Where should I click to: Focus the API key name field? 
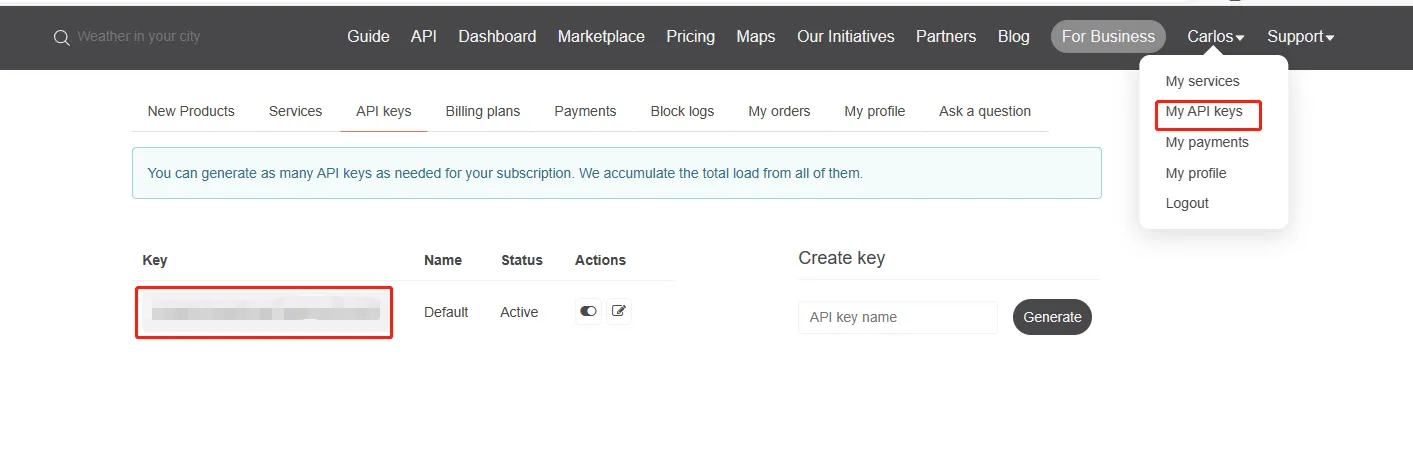coord(898,317)
